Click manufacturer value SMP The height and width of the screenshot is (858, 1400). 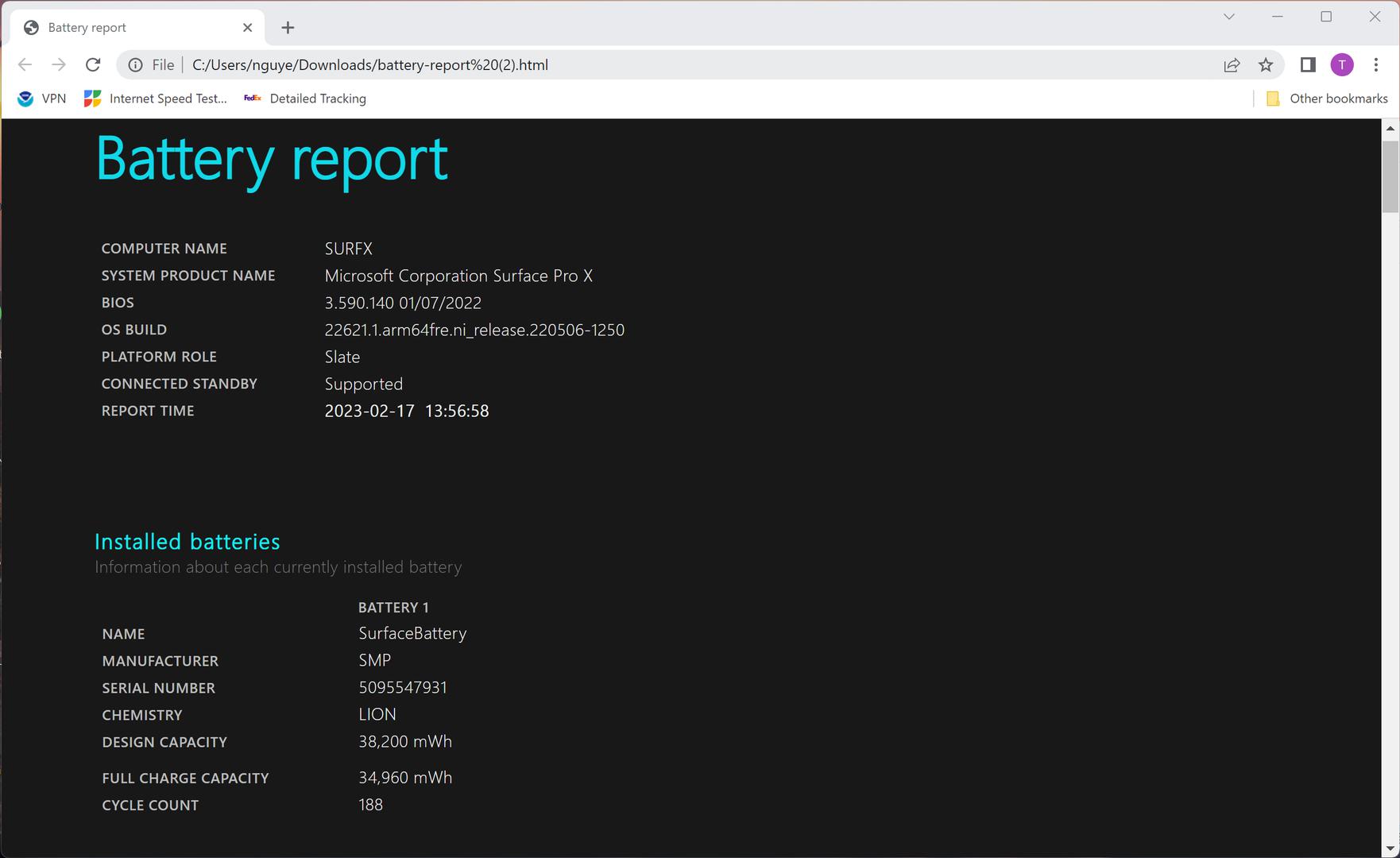tap(375, 660)
